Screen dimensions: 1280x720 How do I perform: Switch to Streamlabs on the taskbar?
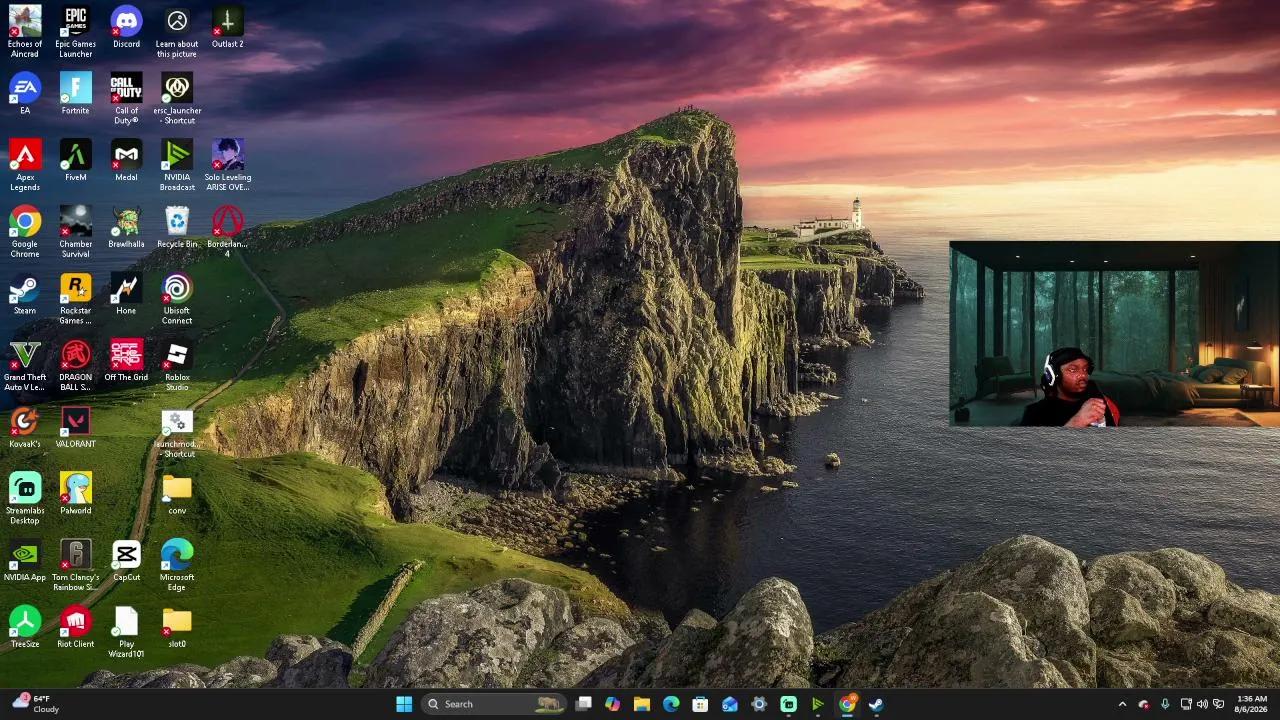pos(788,704)
